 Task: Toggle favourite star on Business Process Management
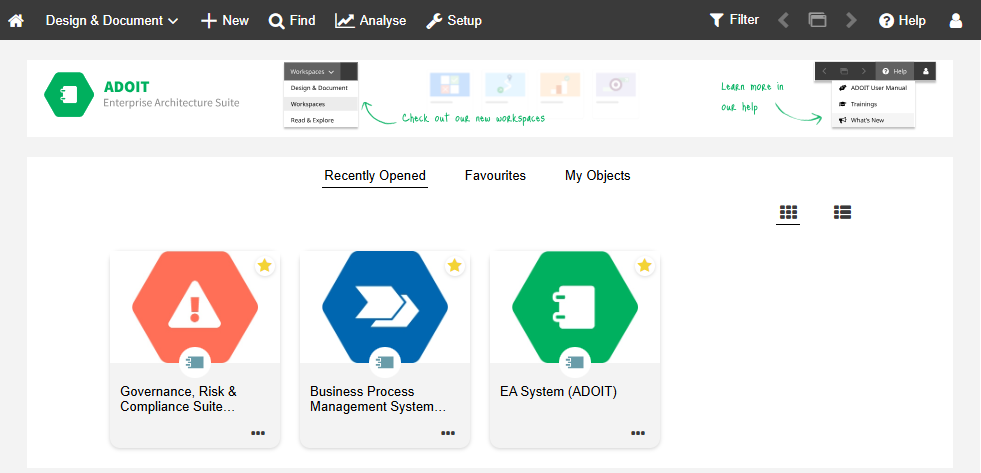454,266
